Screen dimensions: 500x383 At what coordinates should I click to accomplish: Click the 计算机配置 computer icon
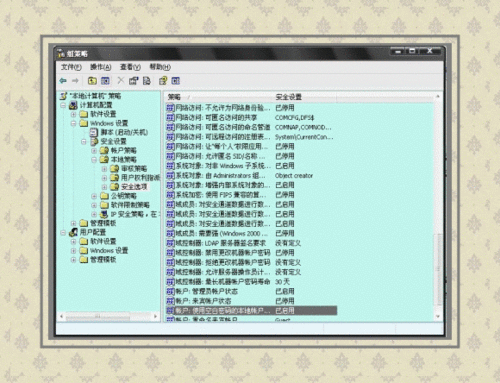(x=73, y=105)
